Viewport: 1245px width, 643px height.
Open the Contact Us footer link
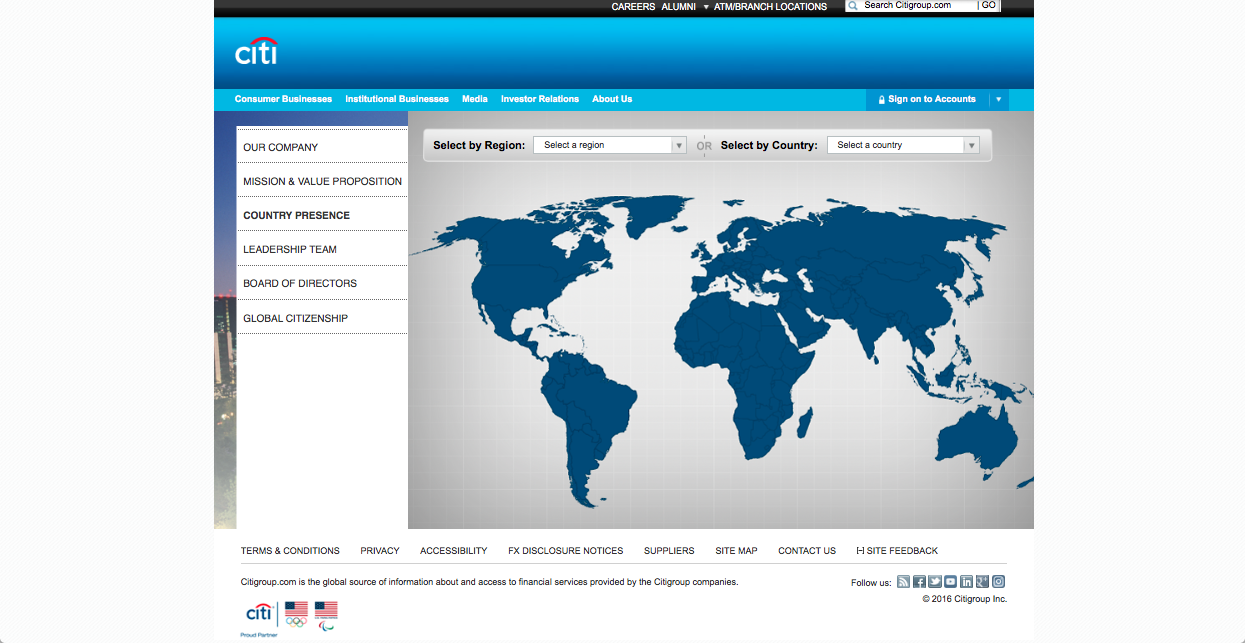tap(807, 551)
